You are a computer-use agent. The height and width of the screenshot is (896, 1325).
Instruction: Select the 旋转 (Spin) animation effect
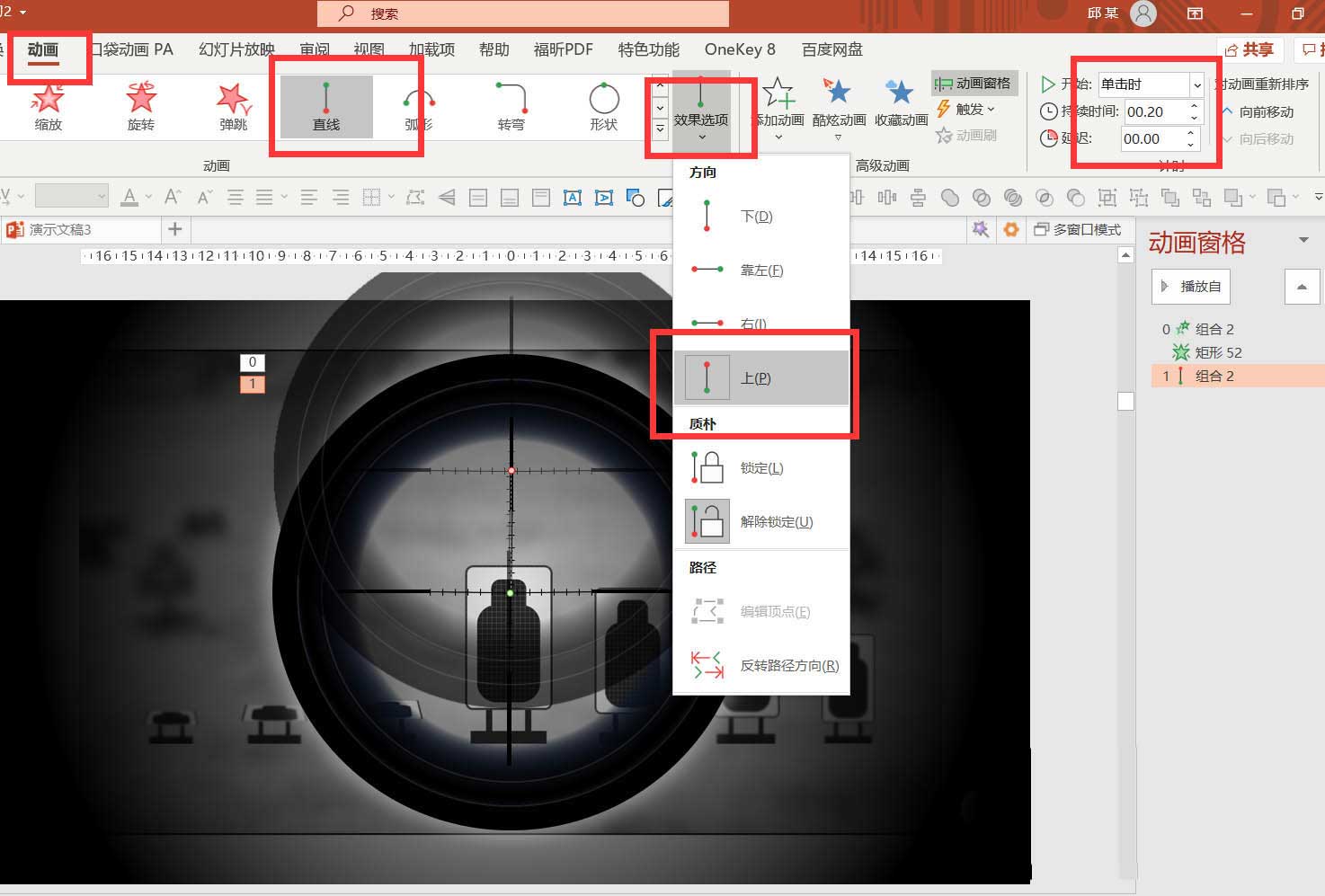[140, 107]
